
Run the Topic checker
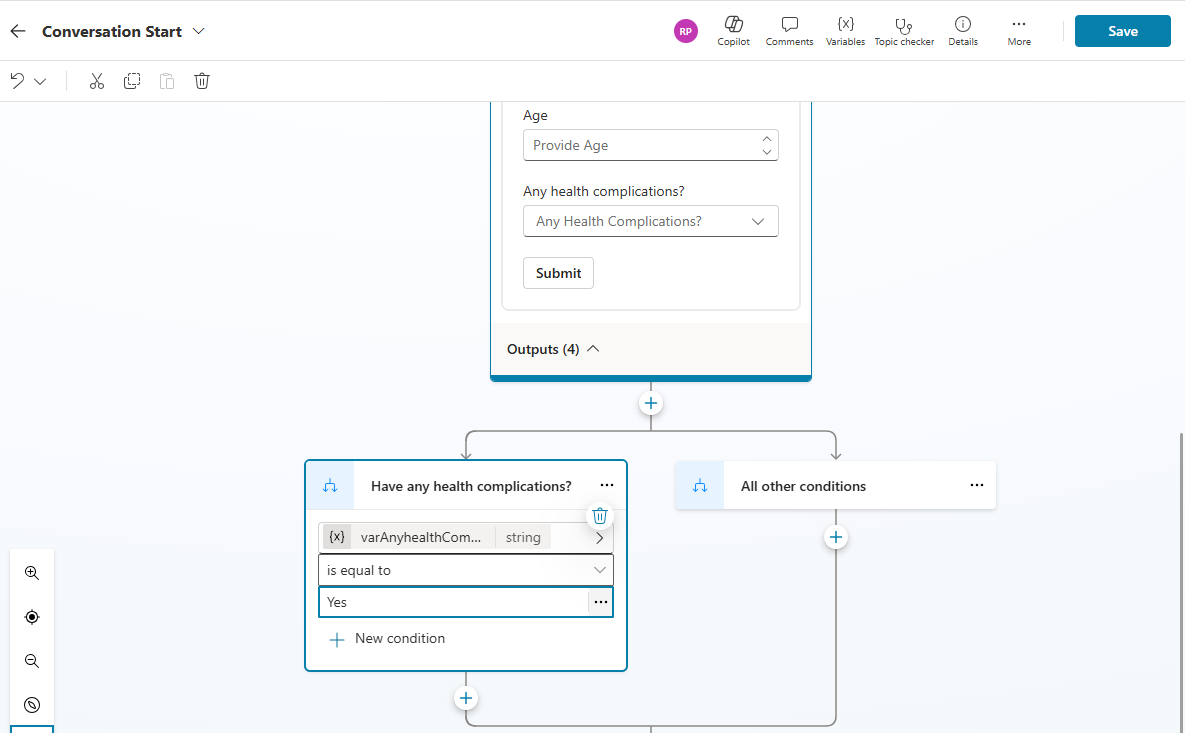point(903,31)
